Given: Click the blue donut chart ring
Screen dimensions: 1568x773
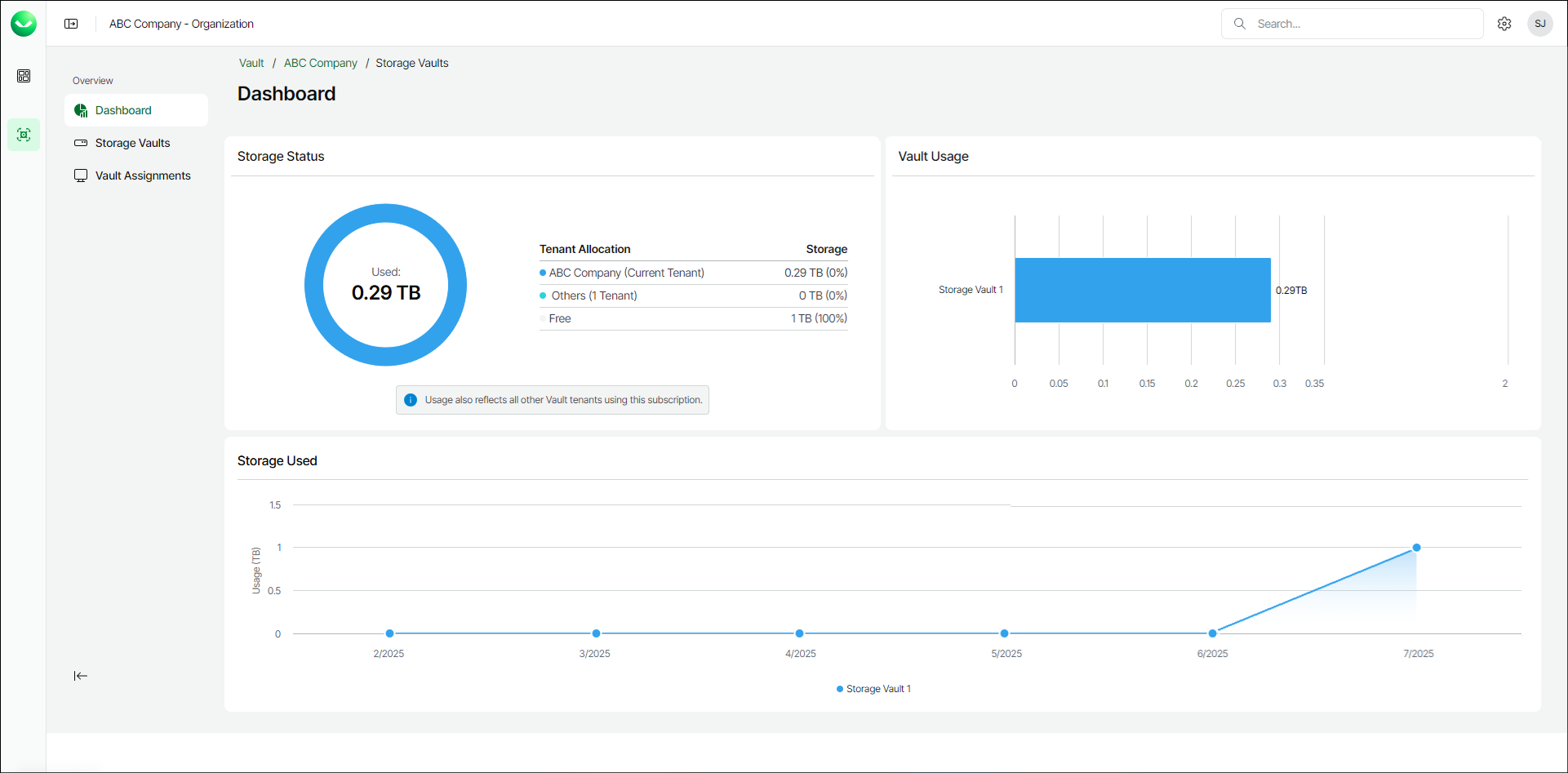Looking at the screenshot, I should pos(314,285).
